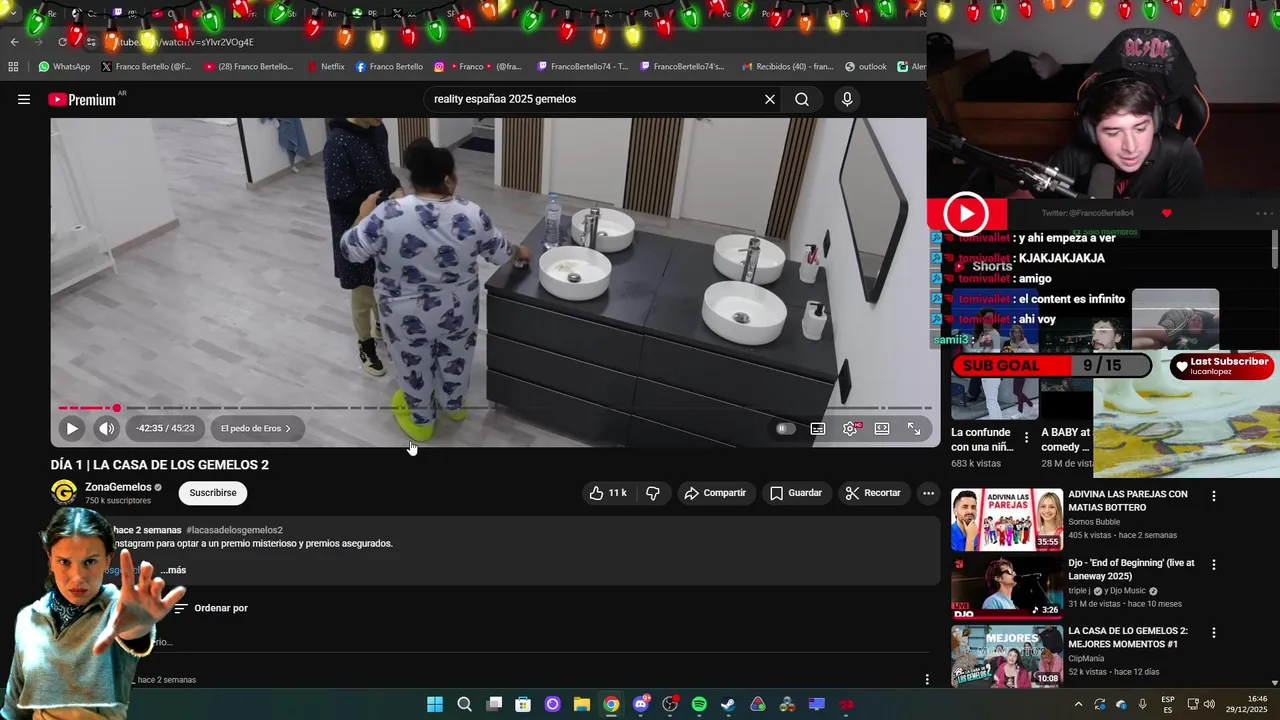Image resolution: width=1280 pixels, height=720 pixels.
Task: Open Windows taskbar search
Action: [464, 704]
